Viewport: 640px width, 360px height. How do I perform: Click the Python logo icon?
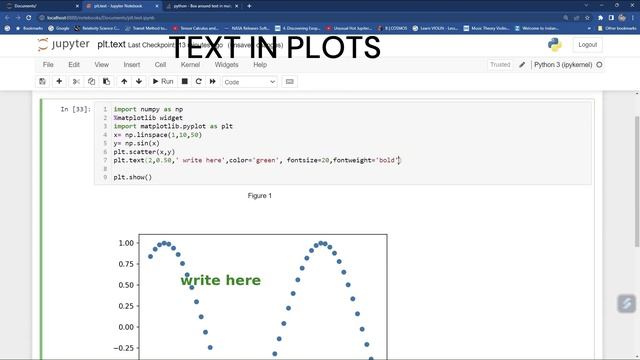click(555, 44)
